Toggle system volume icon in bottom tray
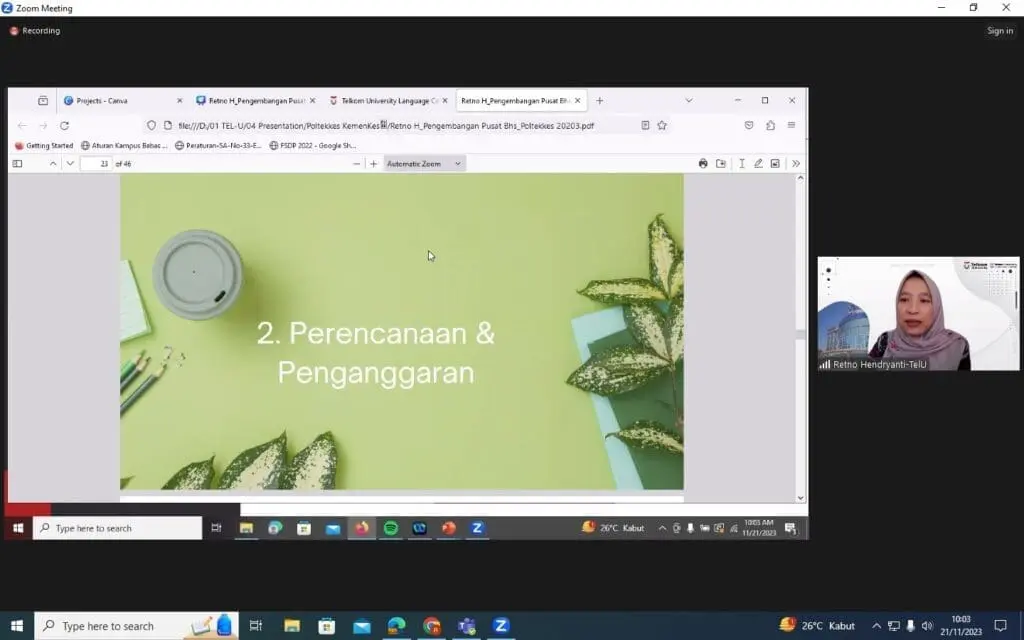This screenshot has width=1024, height=640. 927,626
